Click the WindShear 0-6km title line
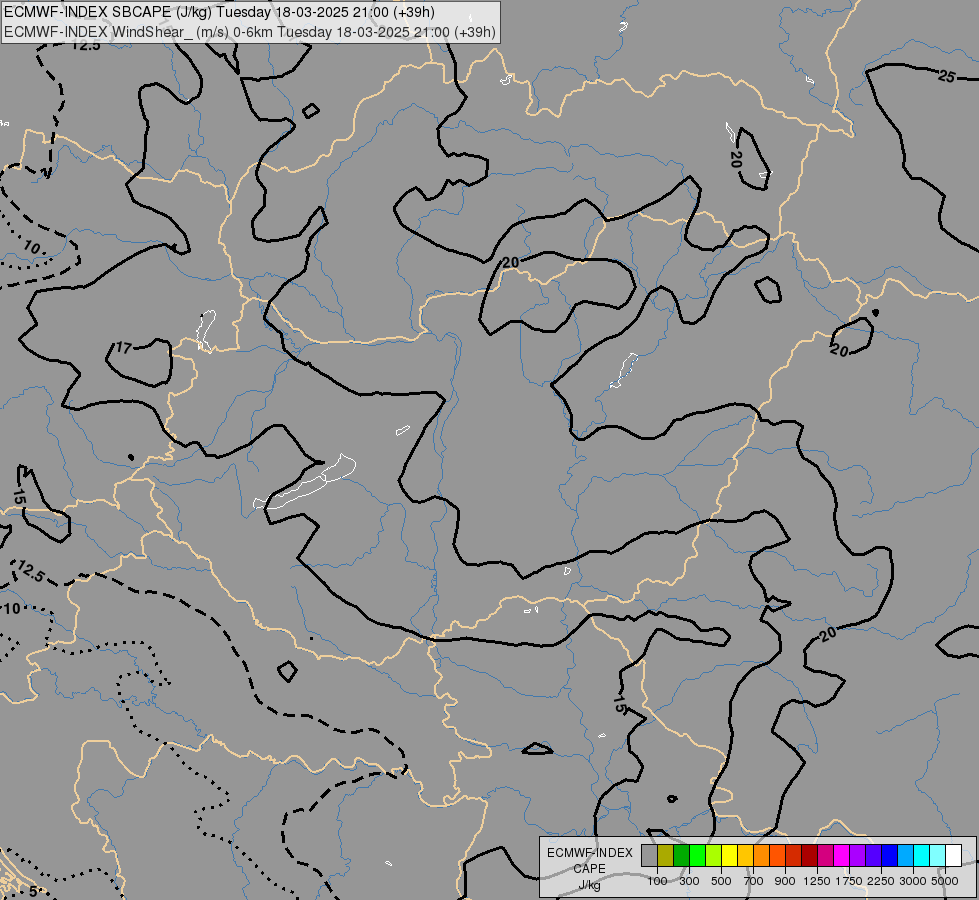This screenshot has width=979, height=900. [250, 32]
